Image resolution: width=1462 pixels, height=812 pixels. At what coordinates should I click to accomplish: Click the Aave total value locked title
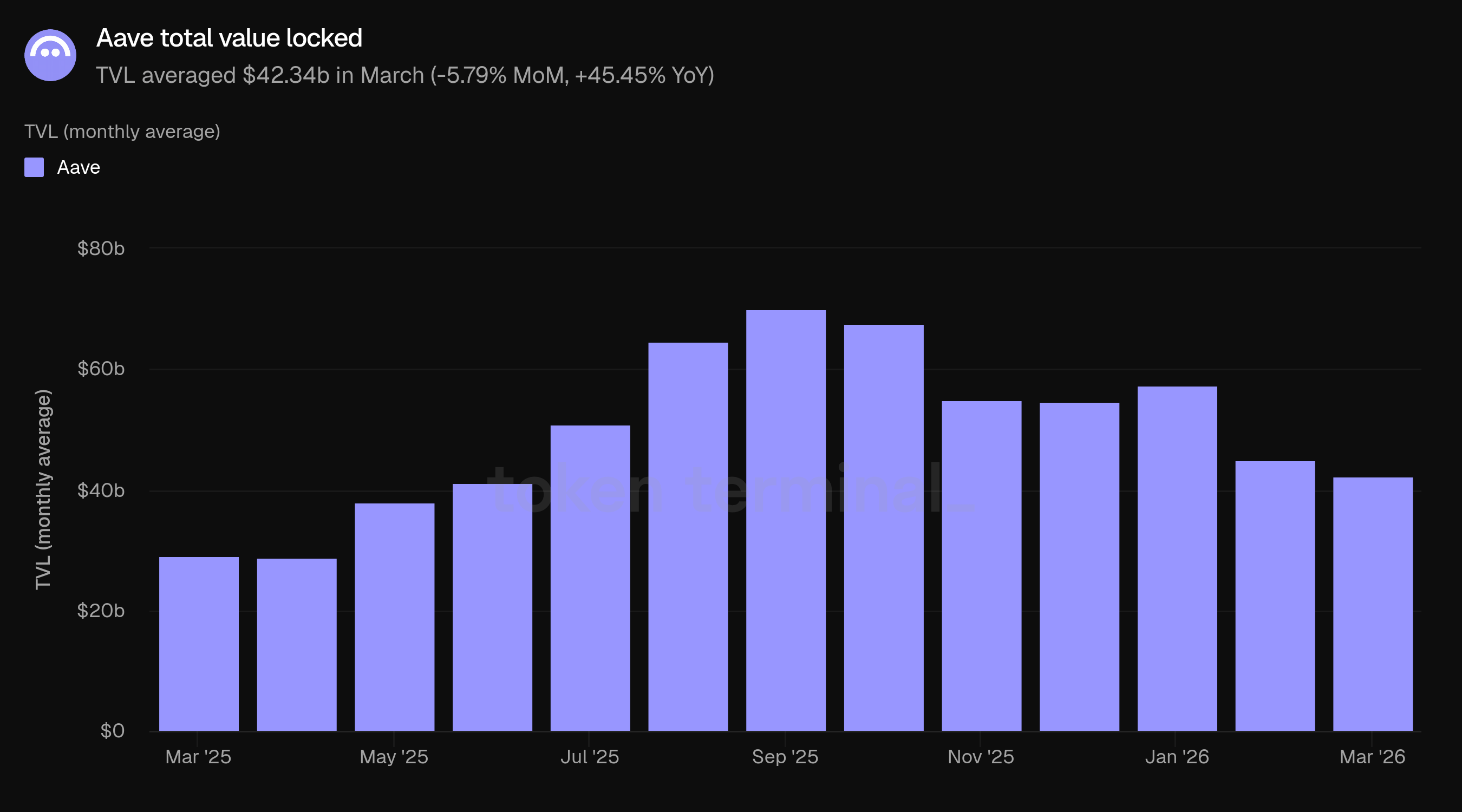[x=229, y=38]
